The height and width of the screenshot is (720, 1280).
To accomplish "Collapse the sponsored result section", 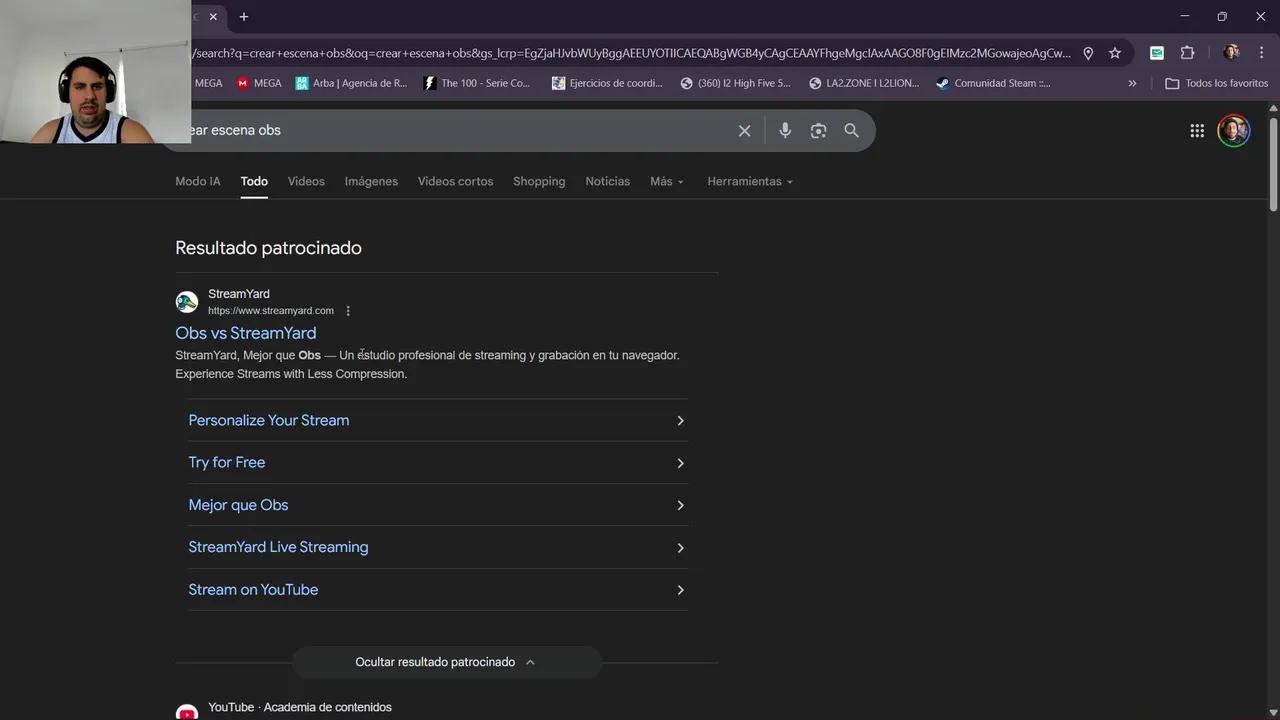I will click(x=446, y=662).
